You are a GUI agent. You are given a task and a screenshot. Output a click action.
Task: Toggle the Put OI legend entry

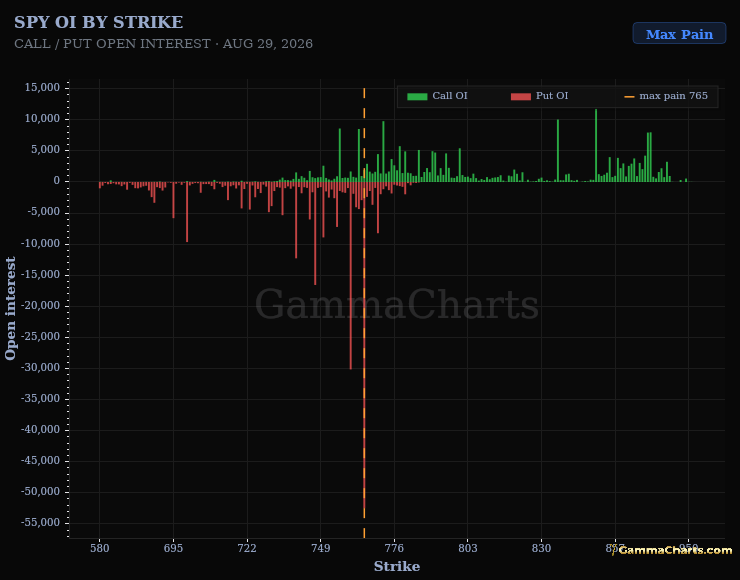pos(539,96)
